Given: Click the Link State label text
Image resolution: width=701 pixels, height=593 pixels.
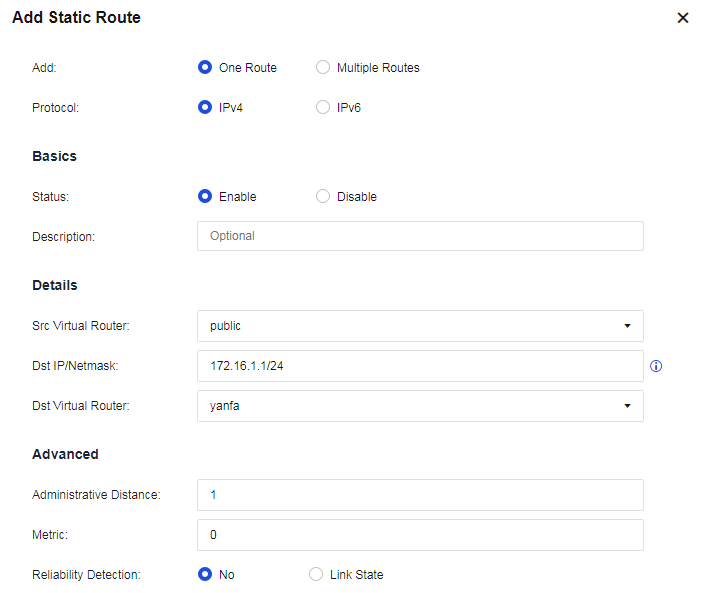Looking at the screenshot, I should coord(356,575).
